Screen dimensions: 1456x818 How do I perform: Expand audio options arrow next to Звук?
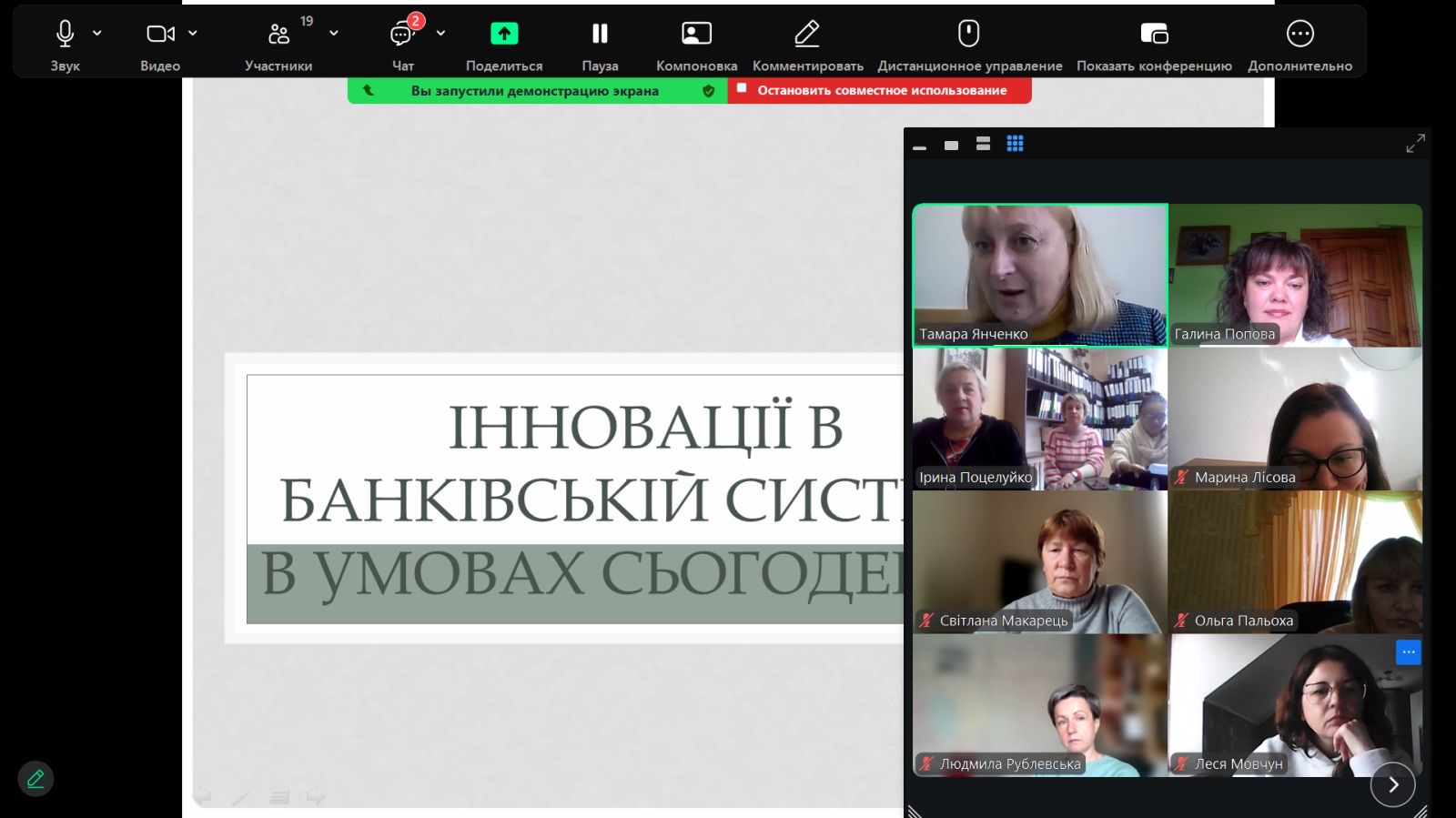pyautogui.click(x=97, y=33)
